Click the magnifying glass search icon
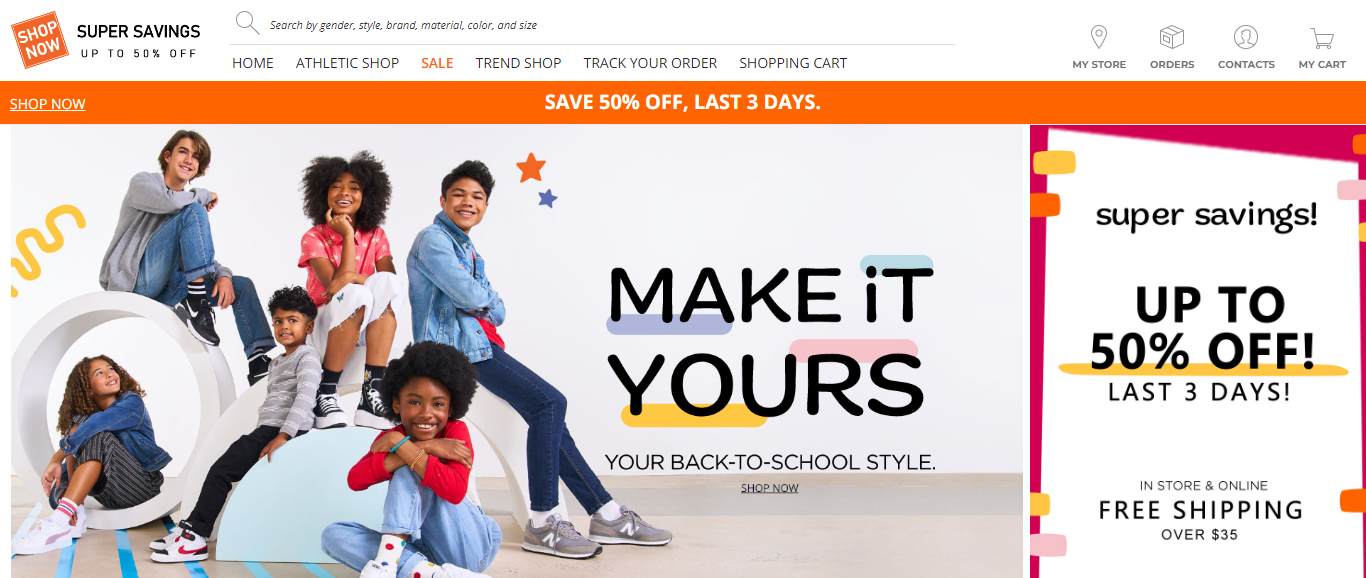The height and width of the screenshot is (578, 1366). (247, 23)
